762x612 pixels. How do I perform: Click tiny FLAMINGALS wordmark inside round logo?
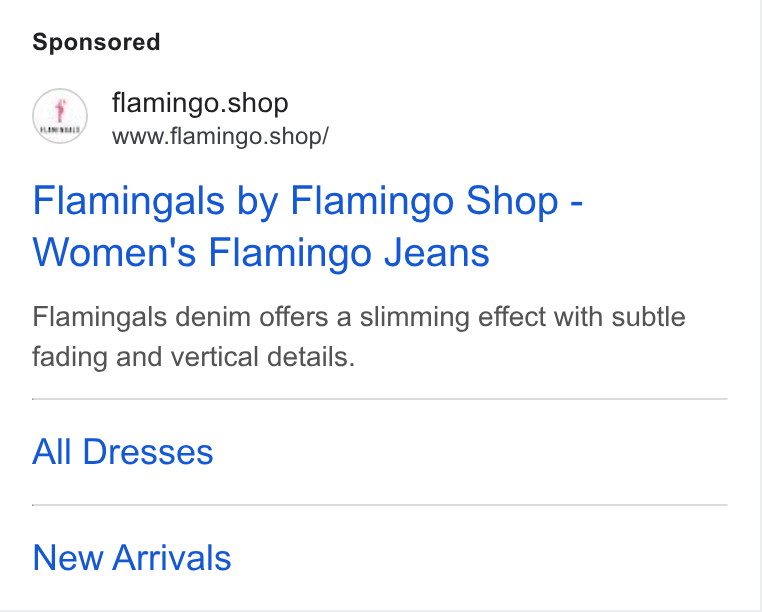[x=60, y=130]
